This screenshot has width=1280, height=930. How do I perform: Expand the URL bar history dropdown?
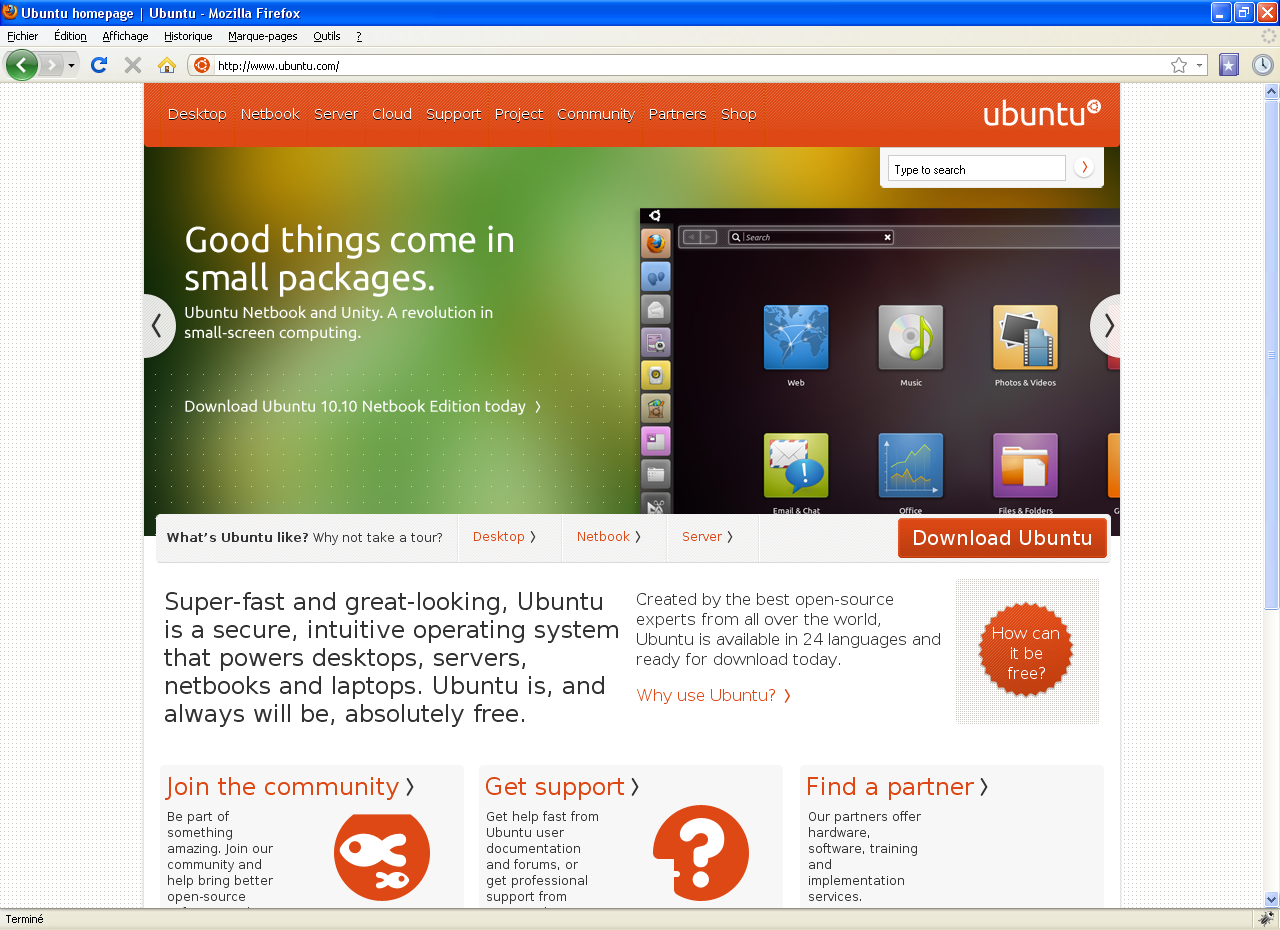1199,65
